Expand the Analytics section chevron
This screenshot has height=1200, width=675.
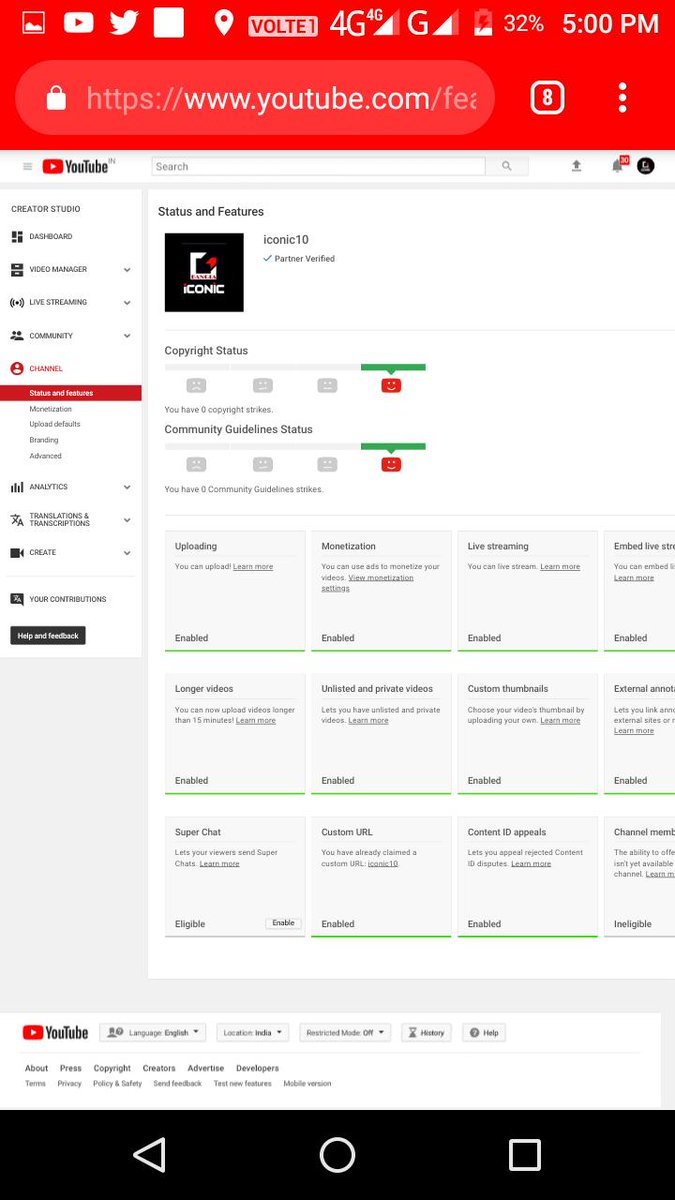tap(127, 487)
